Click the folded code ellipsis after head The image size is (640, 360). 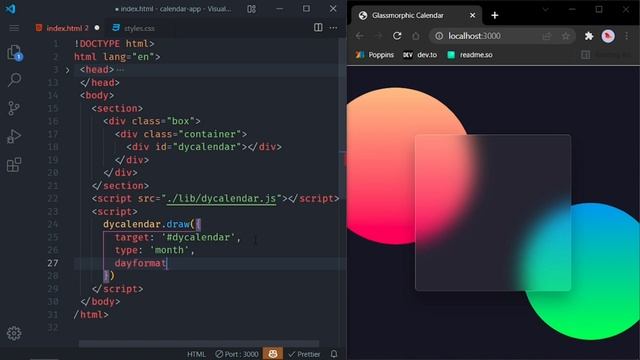pyautogui.click(x=120, y=70)
